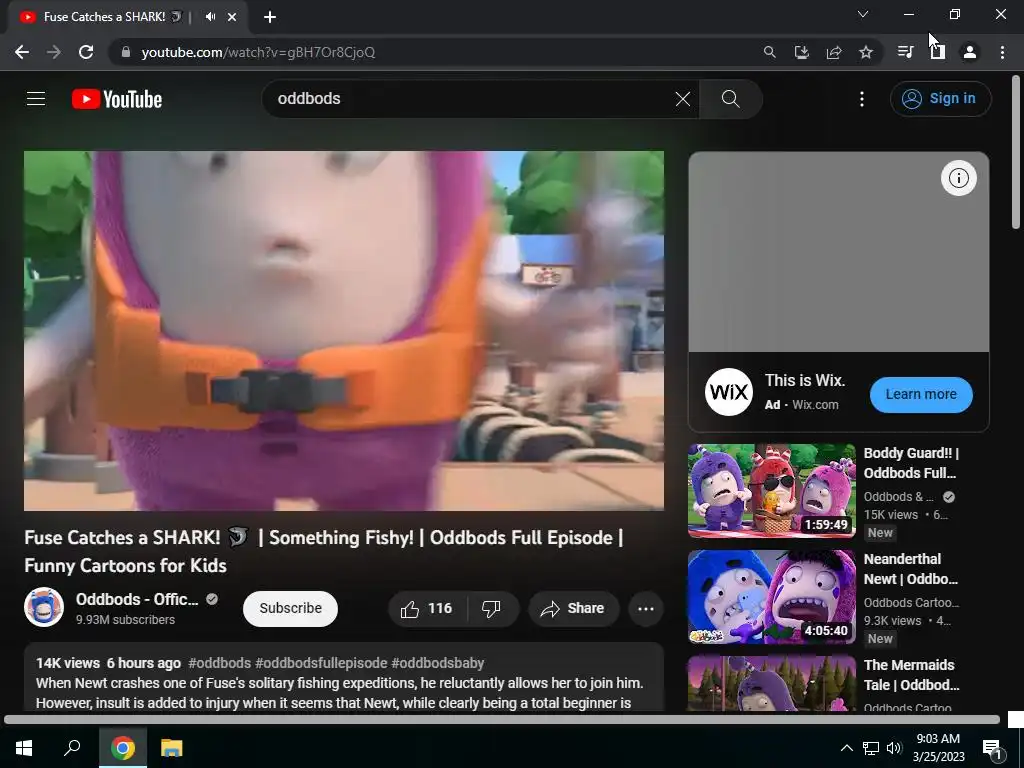Image resolution: width=1024 pixels, height=768 pixels.
Task: Click Chrome icon in taskbar
Action: coord(122,748)
